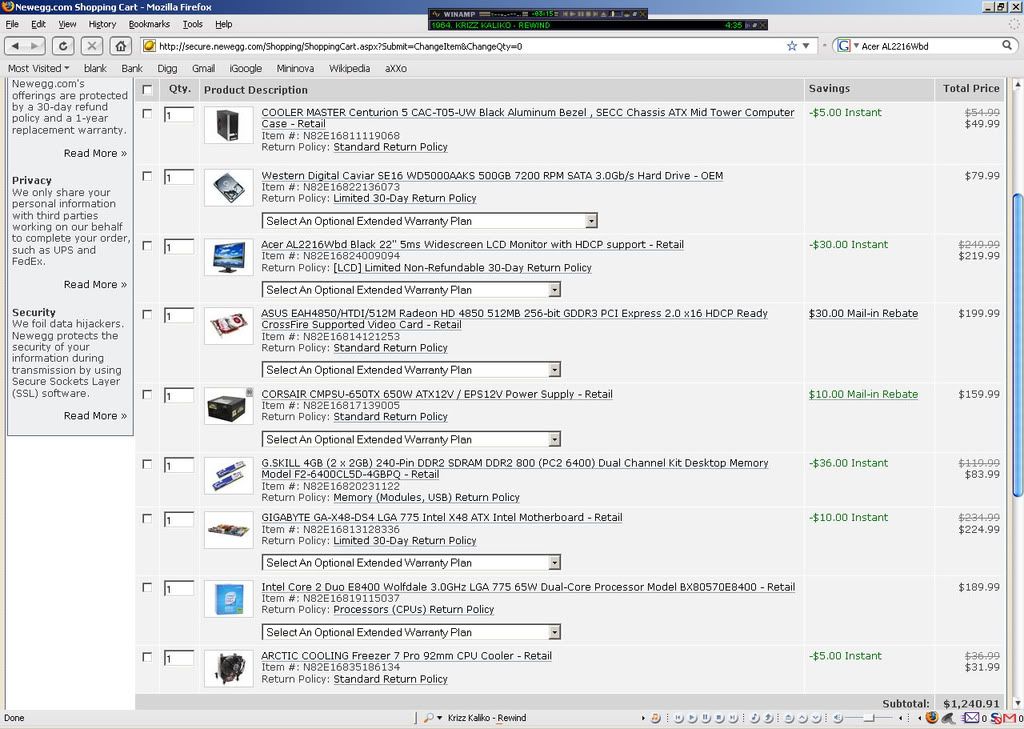This screenshot has height=729, width=1024.
Task: Open the address bar history dropdown arrow
Action: [806, 46]
